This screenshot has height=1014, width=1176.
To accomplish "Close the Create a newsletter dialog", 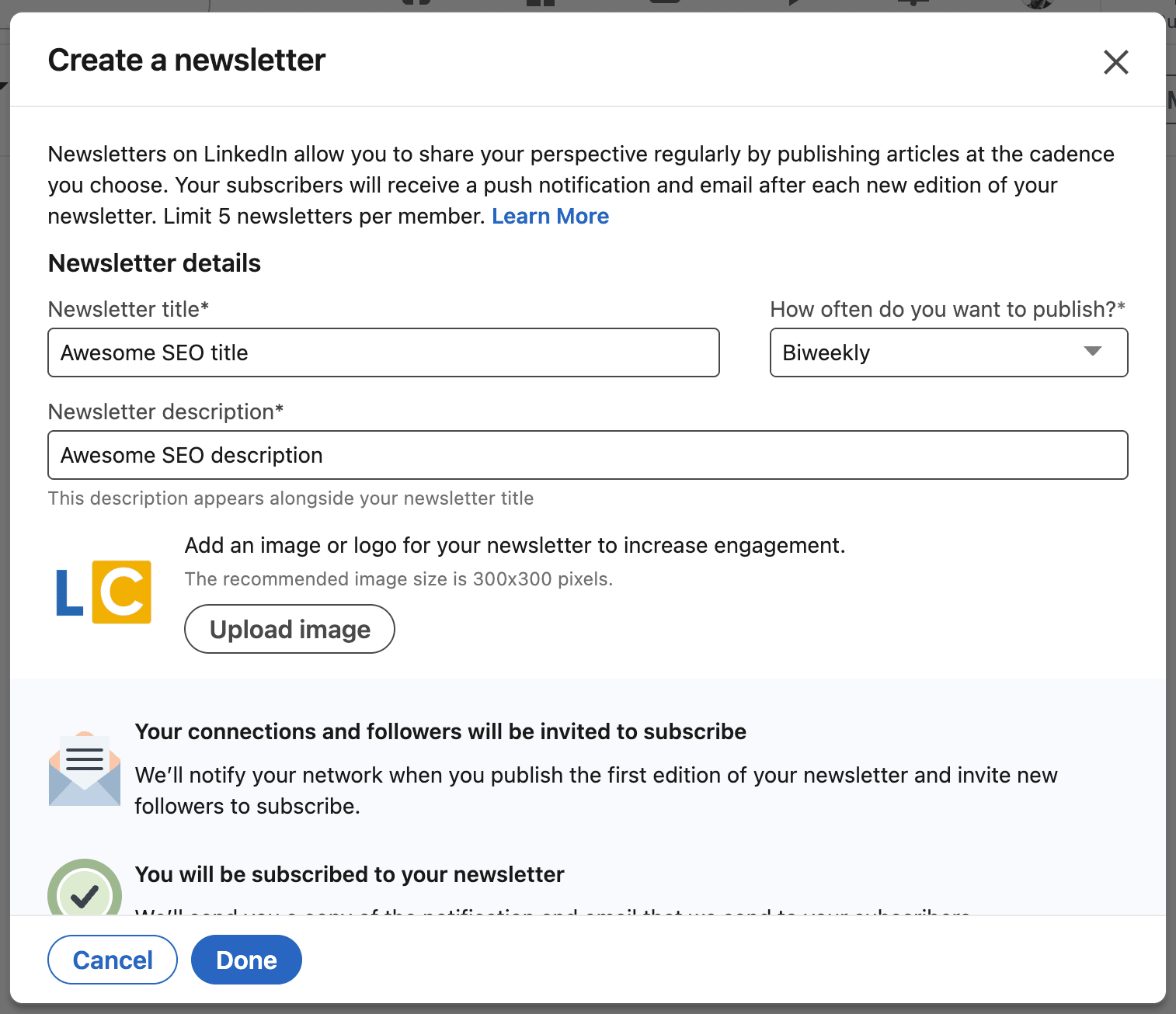I will (x=1115, y=62).
